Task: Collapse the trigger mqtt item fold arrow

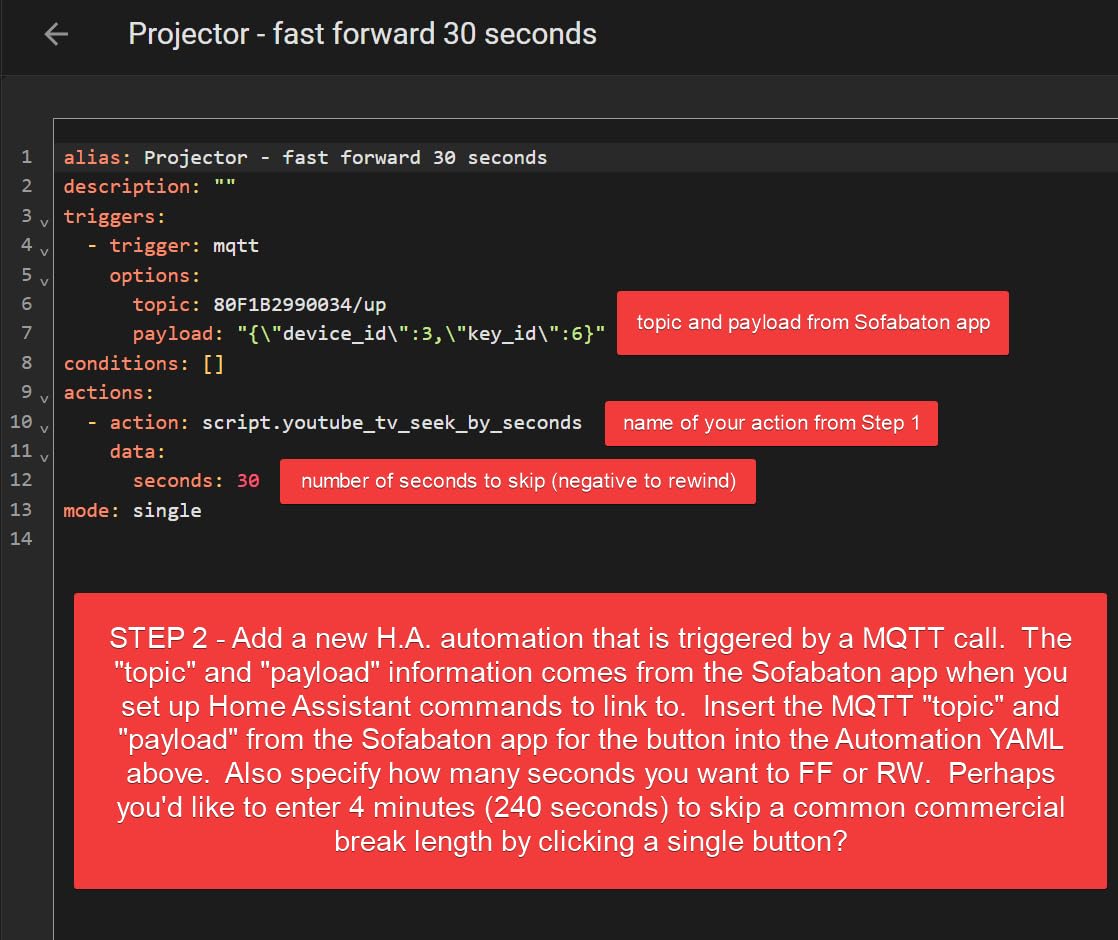Action: 44,248
